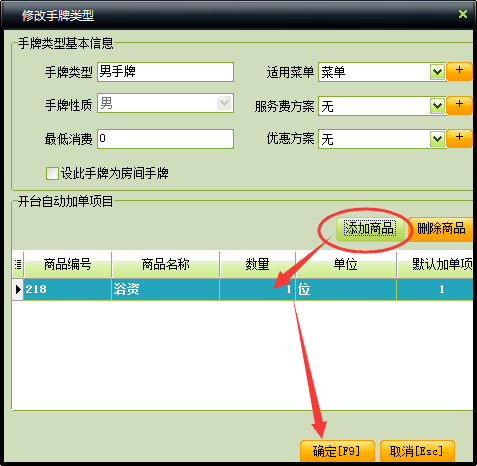Click the plus button beside 优惠方案
477x466 pixels.
click(x=459, y=138)
